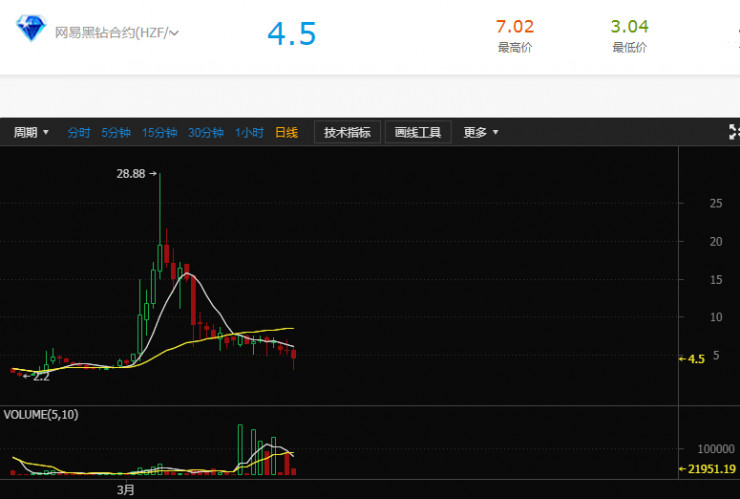Open 技术指标 technical indicators

(x=347, y=132)
